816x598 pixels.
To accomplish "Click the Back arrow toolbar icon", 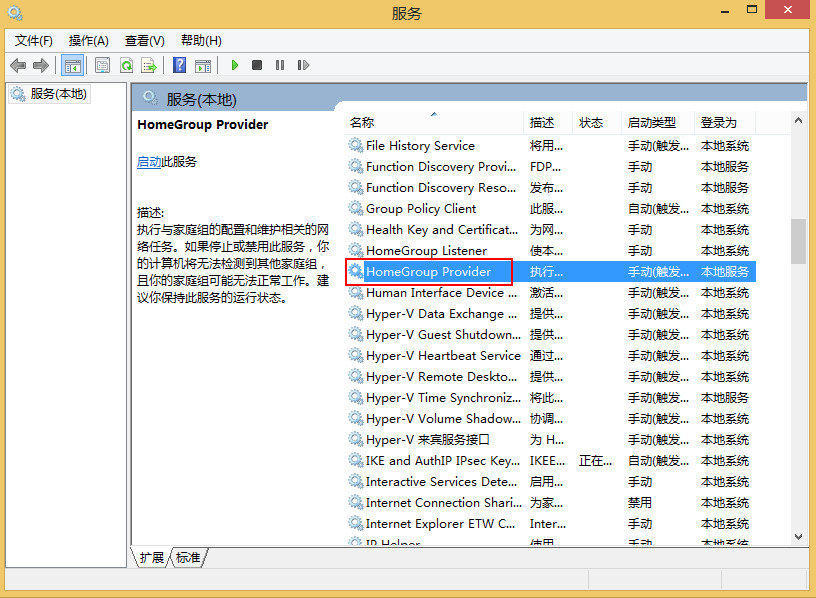I will pos(18,66).
